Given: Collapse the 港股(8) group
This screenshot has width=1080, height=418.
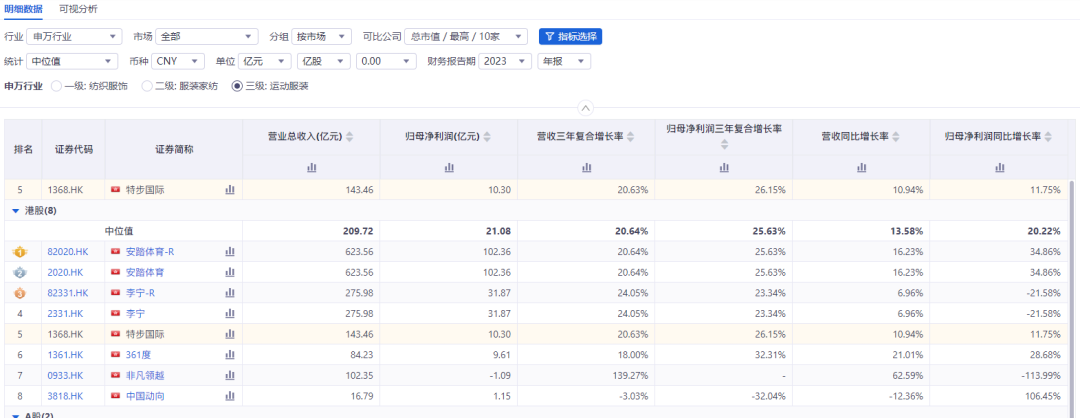Looking at the screenshot, I should click(x=15, y=210).
